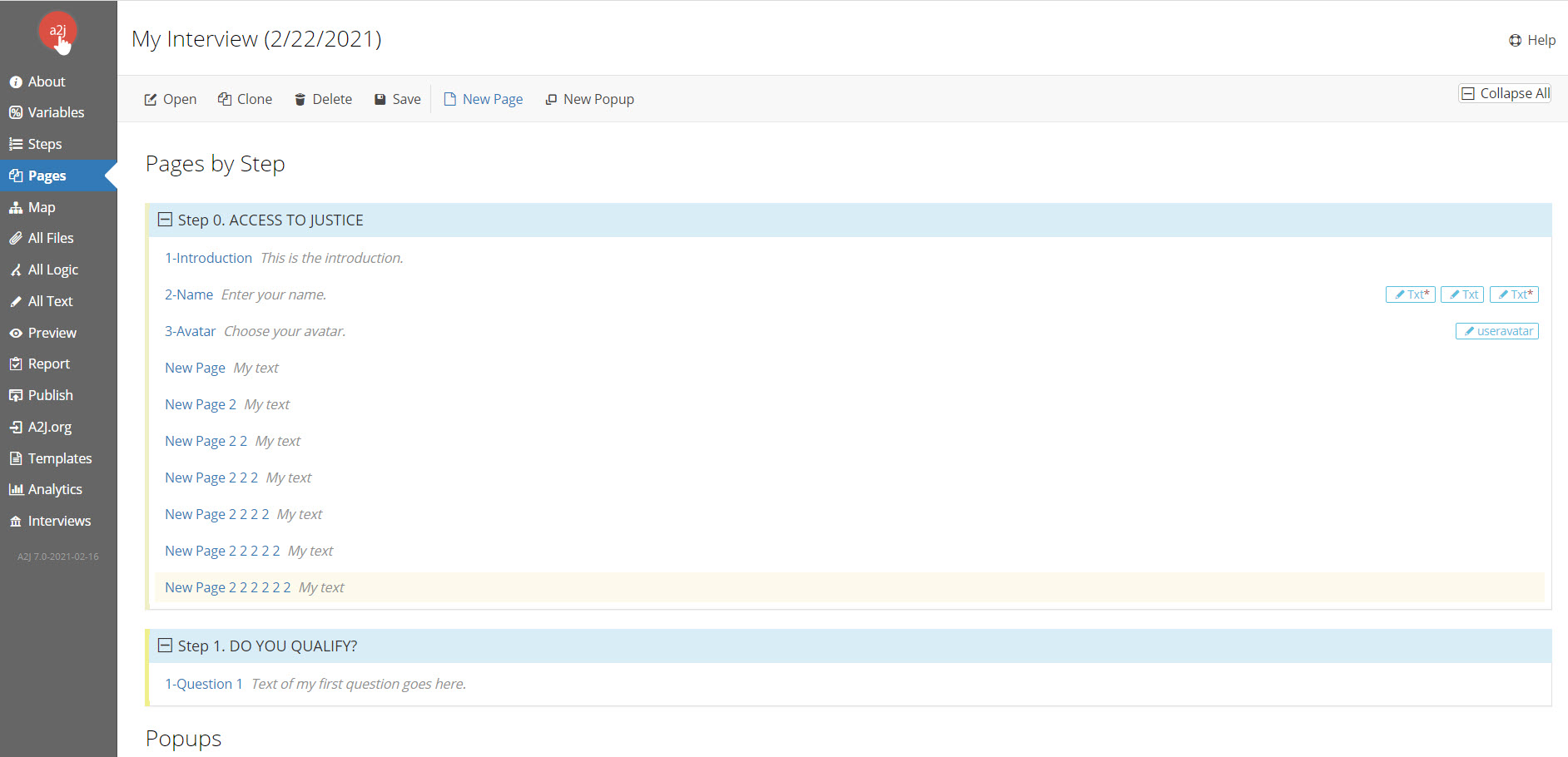The width and height of the screenshot is (1568, 757).
Task: Open the Publish tab
Action: pos(50,395)
